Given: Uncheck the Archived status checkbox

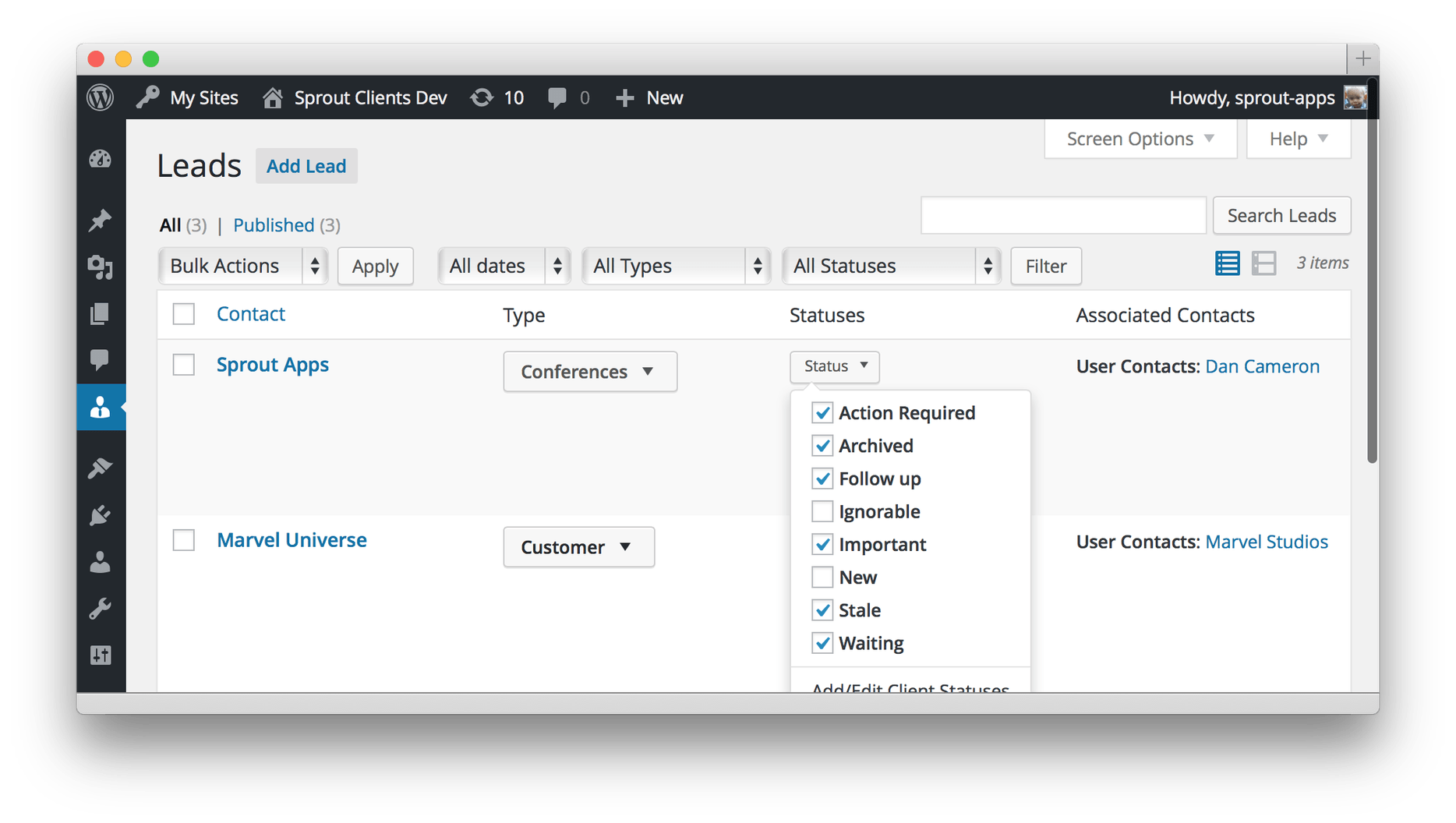Looking at the screenshot, I should 822,446.
